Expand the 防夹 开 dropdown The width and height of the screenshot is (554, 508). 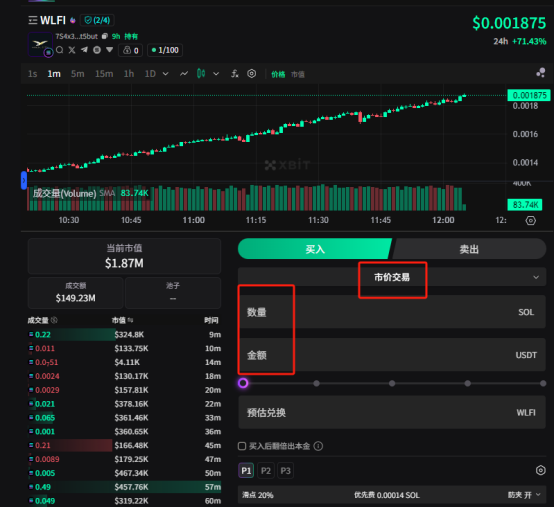pos(524,495)
